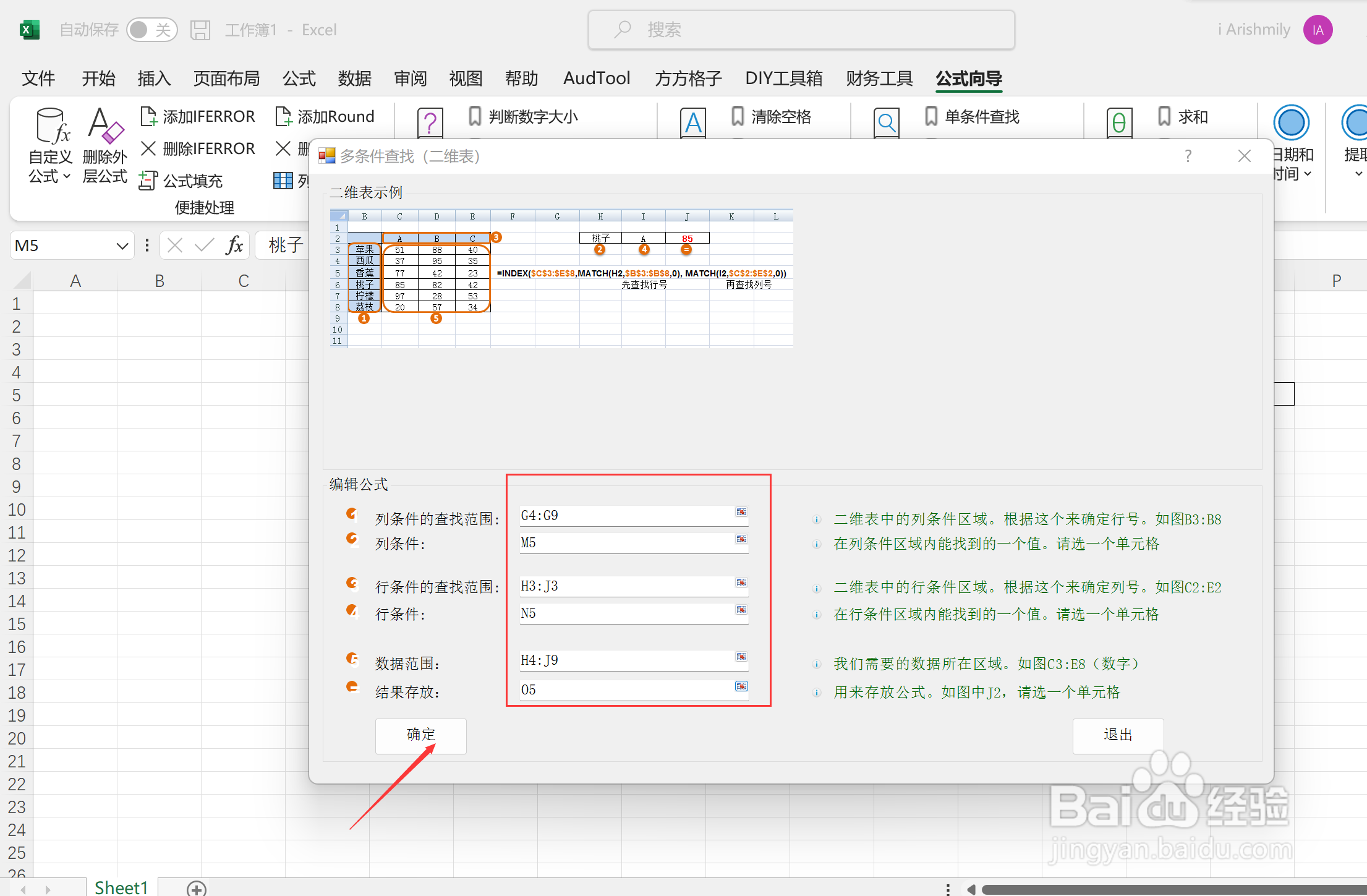1367x896 pixels.
Task: Click 清除空格 ribbon item
Action: click(x=771, y=116)
